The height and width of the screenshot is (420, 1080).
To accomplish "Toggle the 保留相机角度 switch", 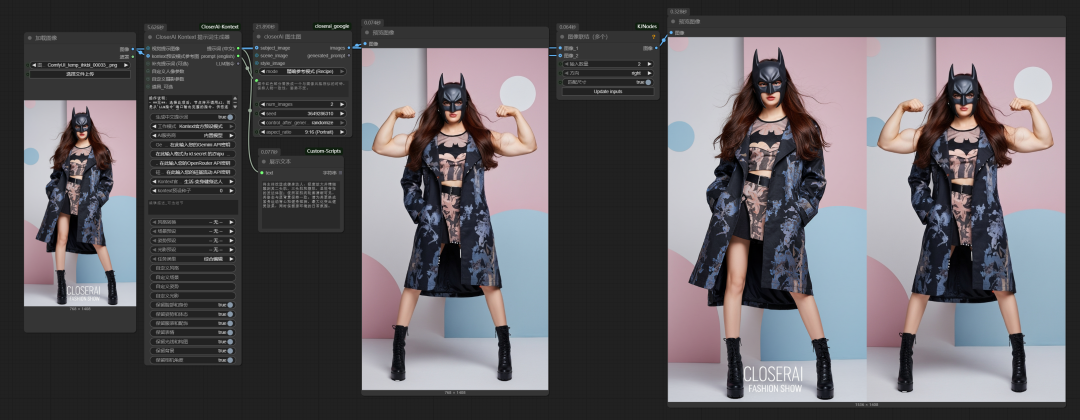I will (230, 360).
